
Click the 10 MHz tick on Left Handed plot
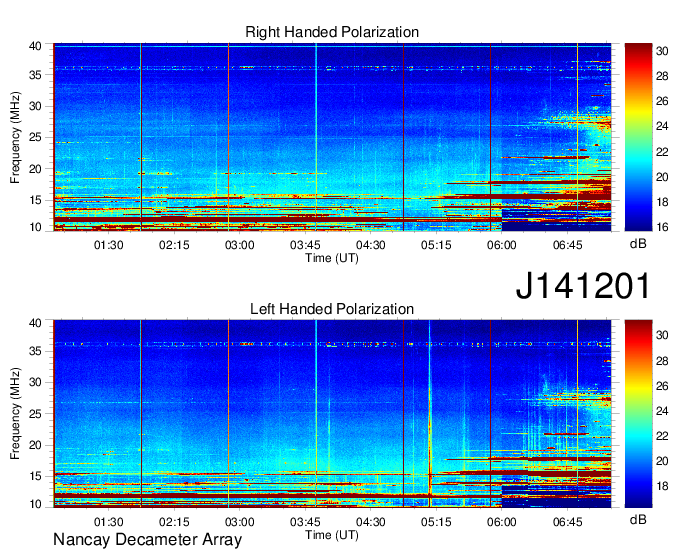tap(35, 504)
